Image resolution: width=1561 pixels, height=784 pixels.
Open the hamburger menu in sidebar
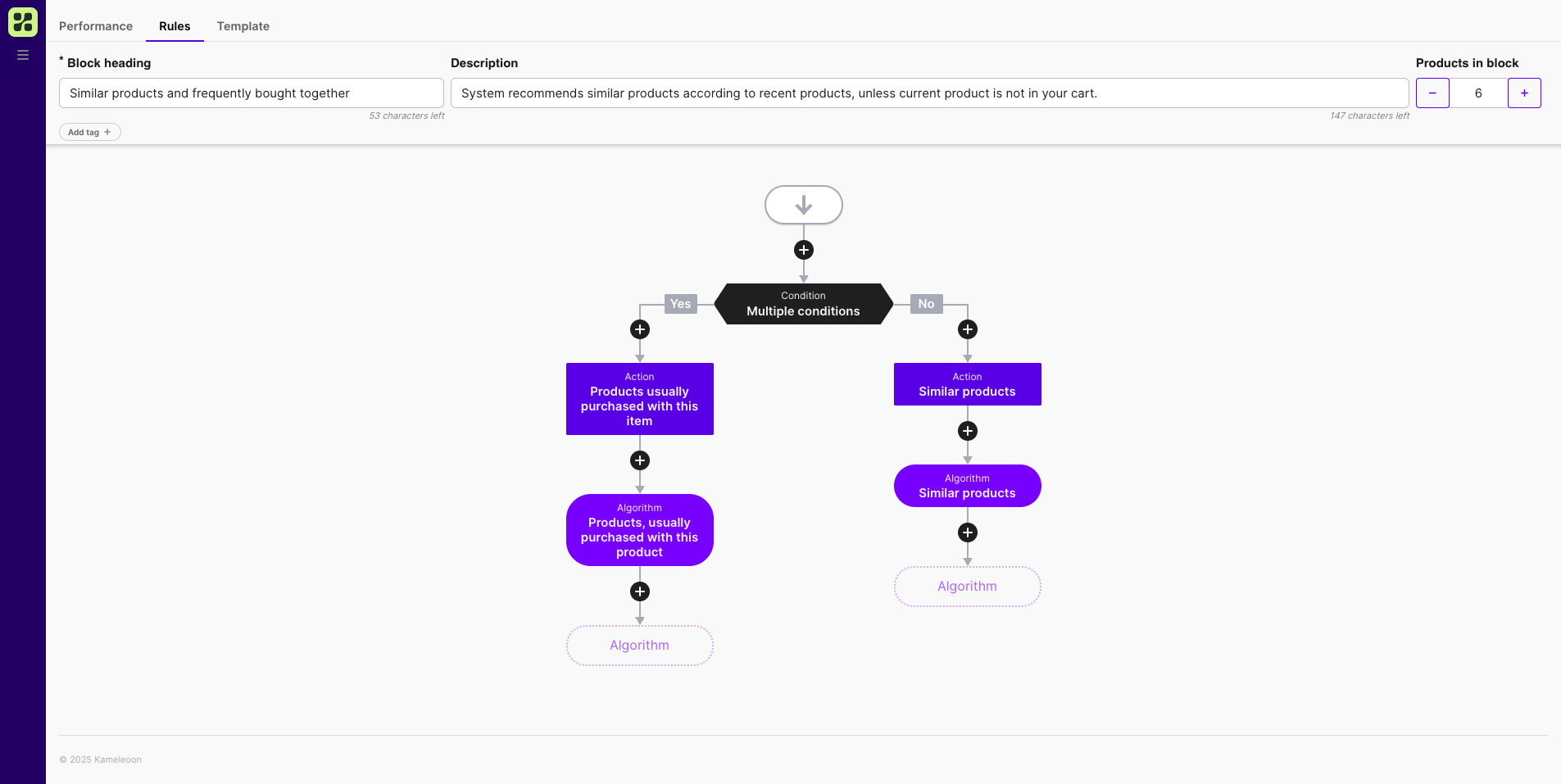coord(23,55)
